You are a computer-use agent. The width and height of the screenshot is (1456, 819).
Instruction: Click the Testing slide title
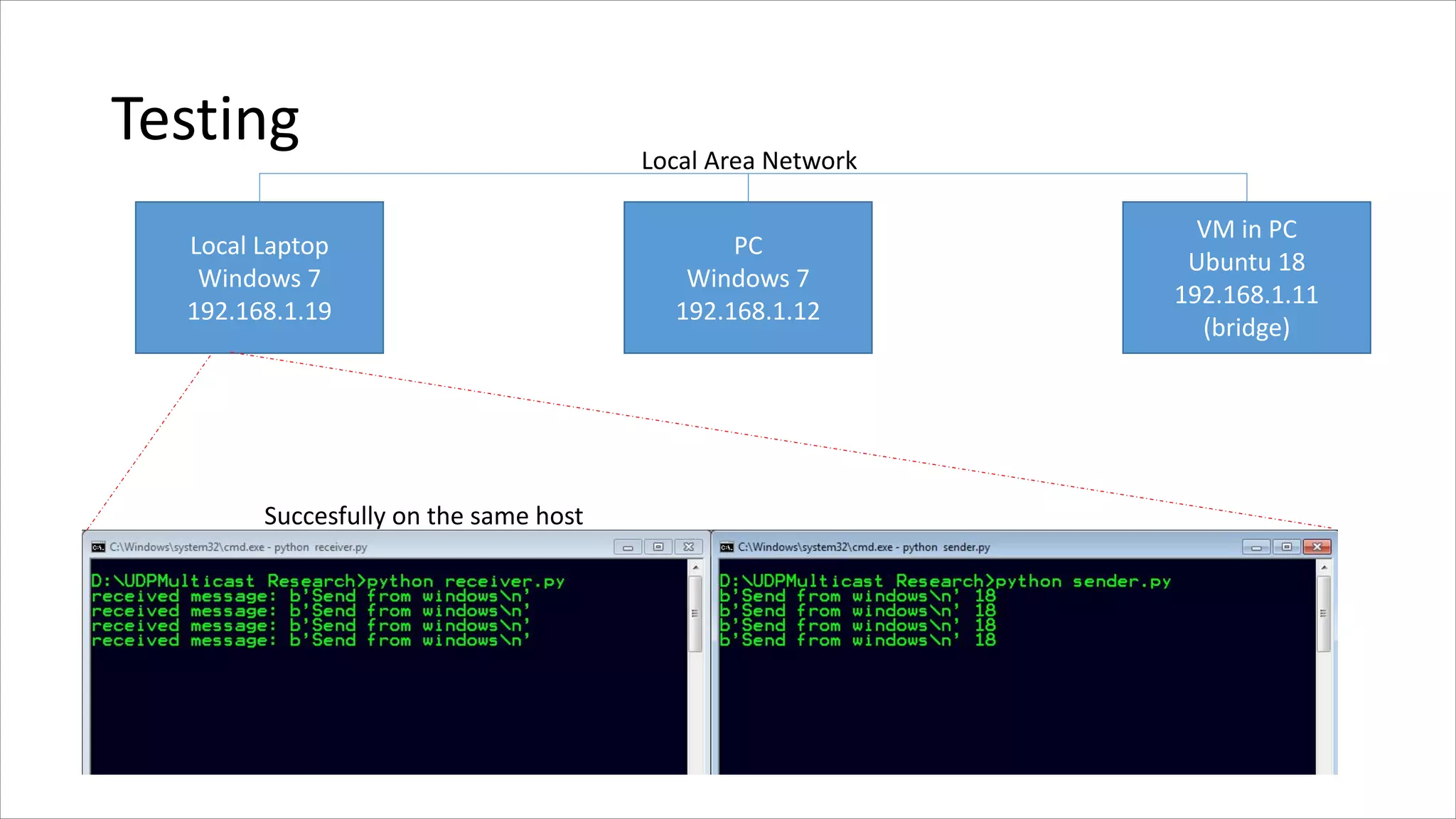205,119
